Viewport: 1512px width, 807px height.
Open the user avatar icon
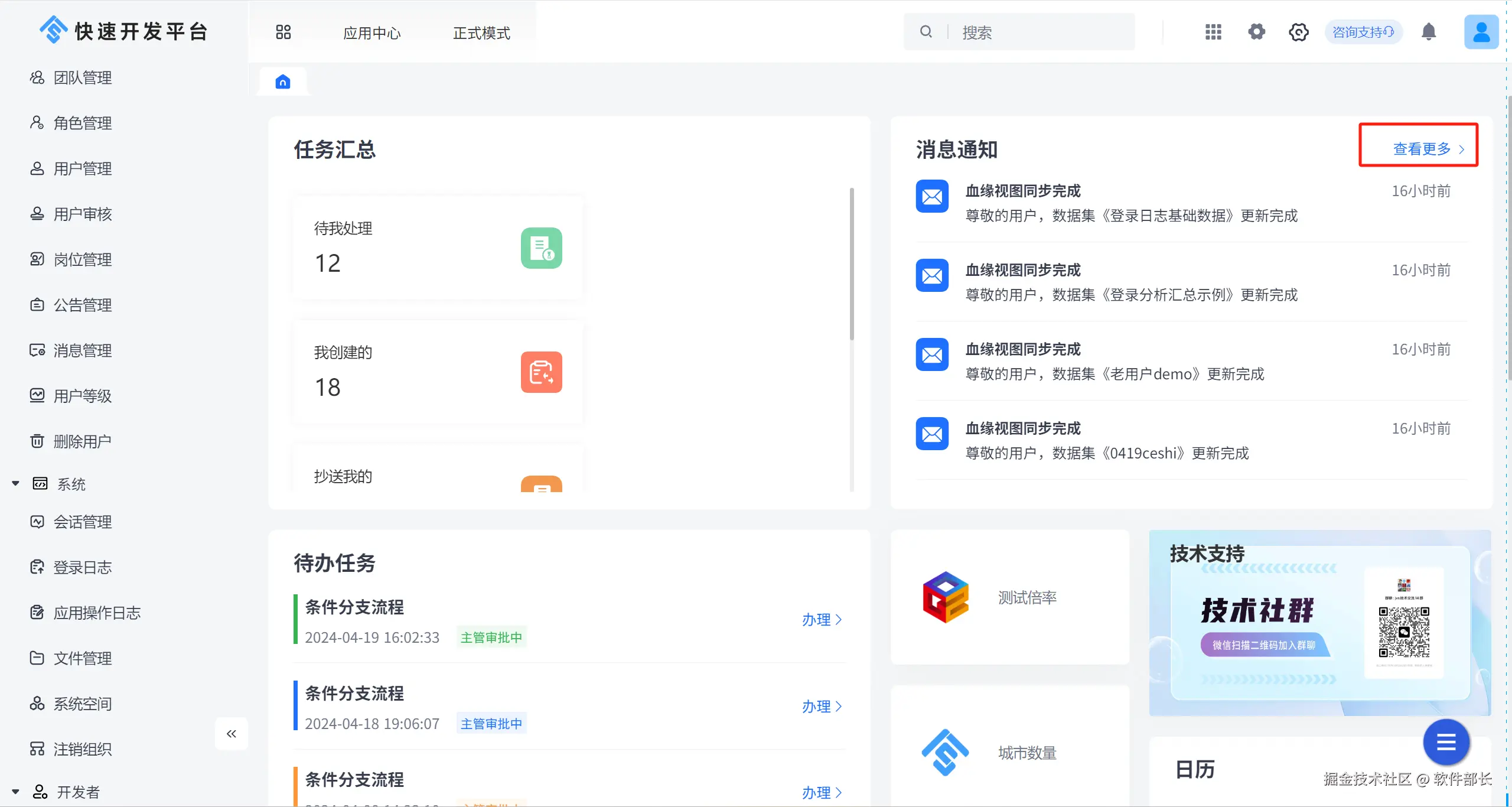click(x=1481, y=32)
